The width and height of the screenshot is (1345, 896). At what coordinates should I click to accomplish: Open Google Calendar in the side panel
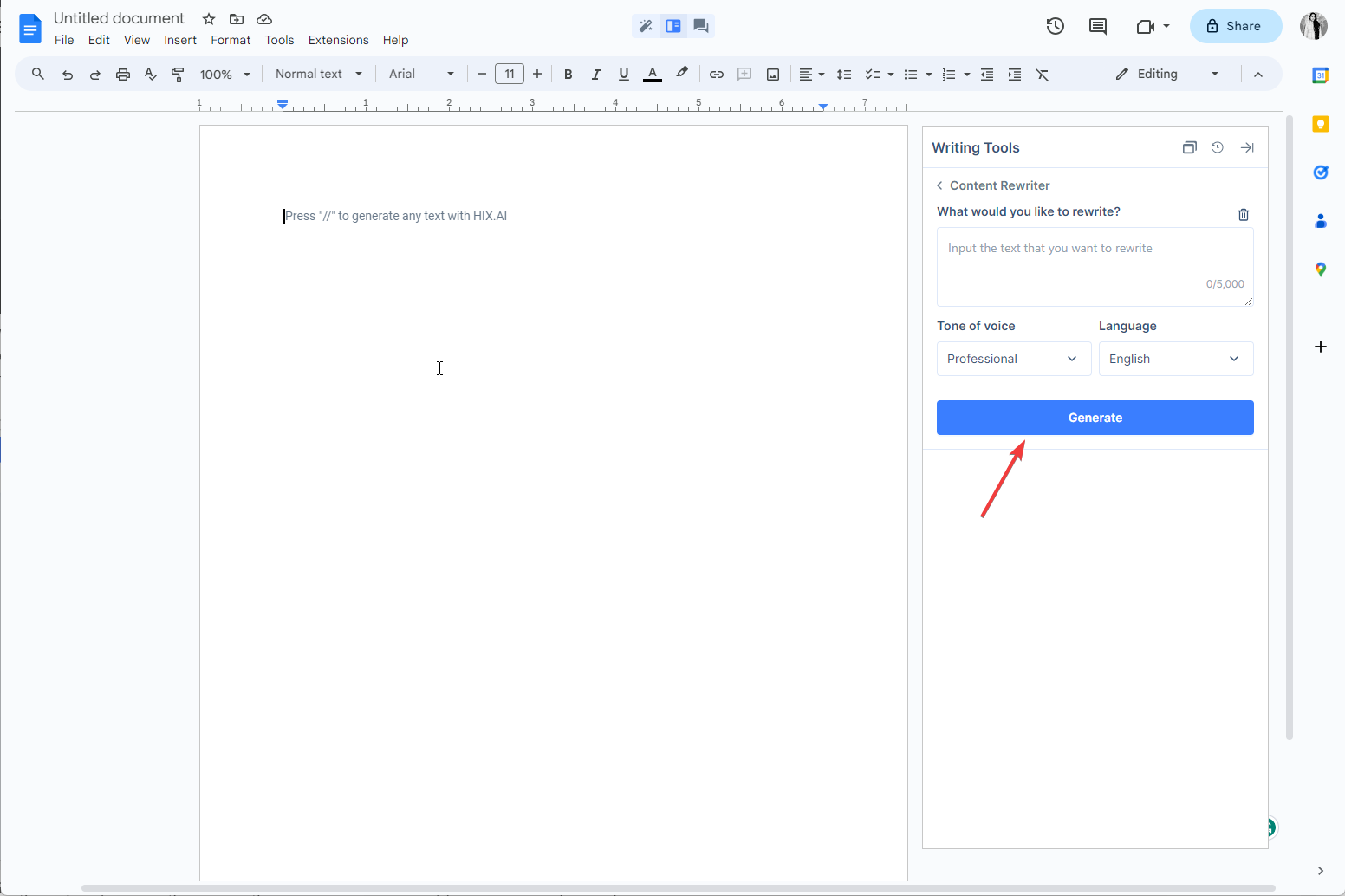click(x=1321, y=75)
